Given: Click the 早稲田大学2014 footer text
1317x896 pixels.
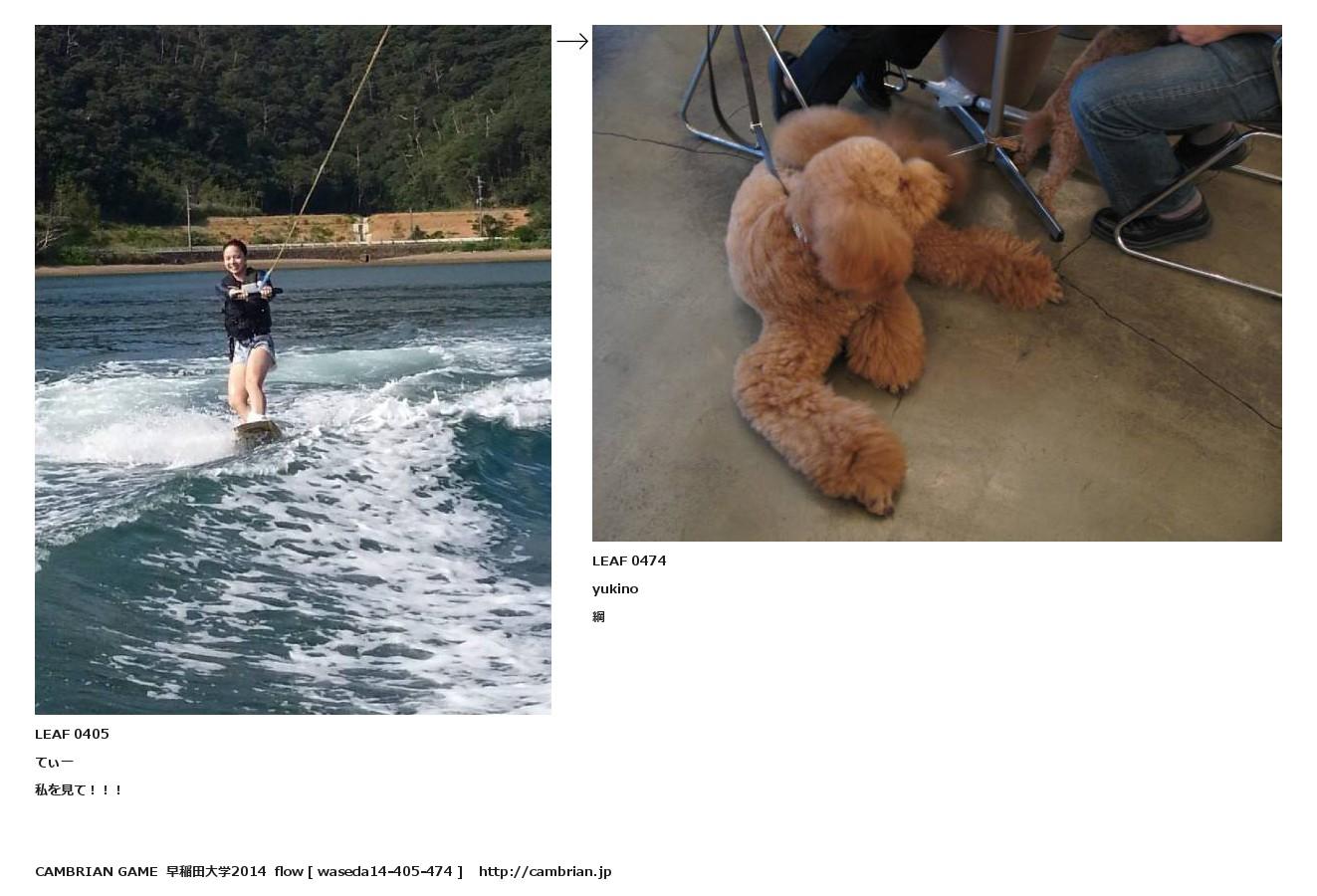Looking at the screenshot, I should (216, 871).
